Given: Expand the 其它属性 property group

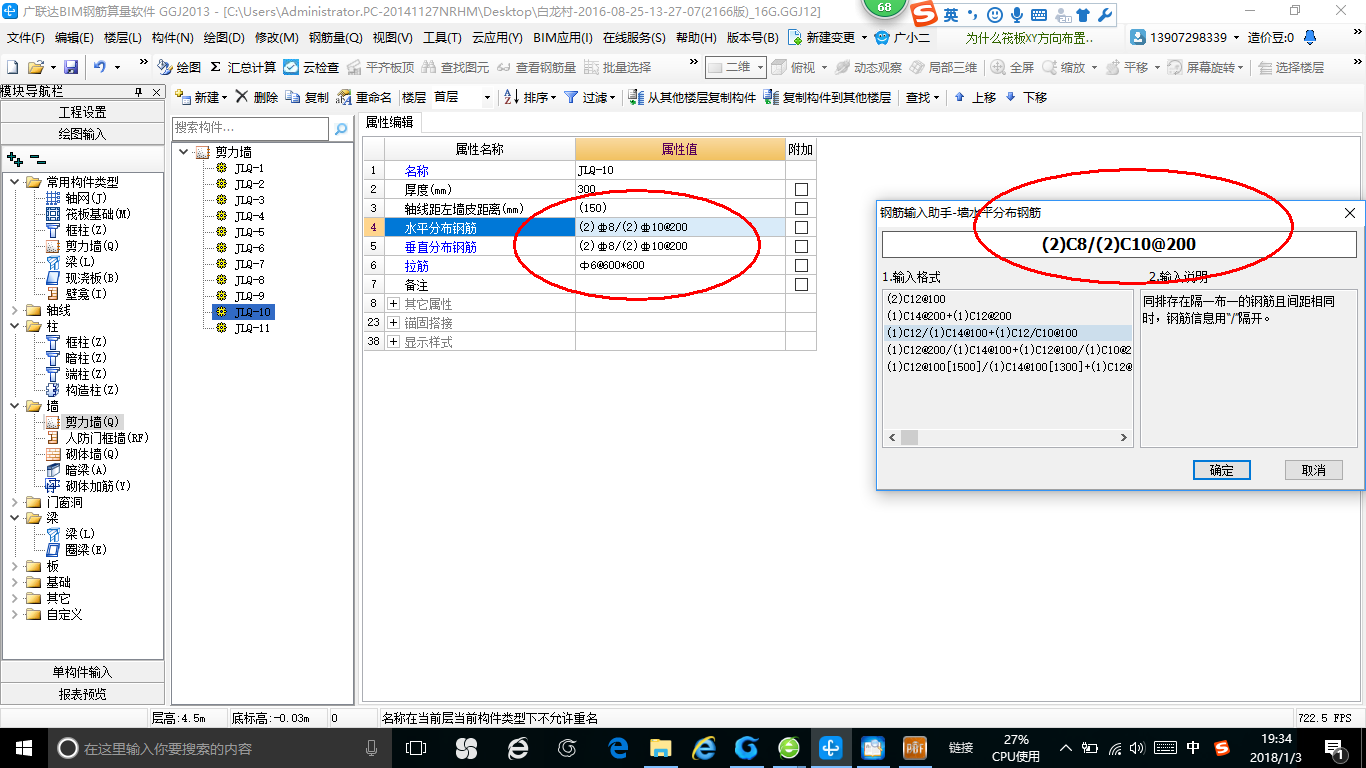Looking at the screenshot, I should [393, 303].
